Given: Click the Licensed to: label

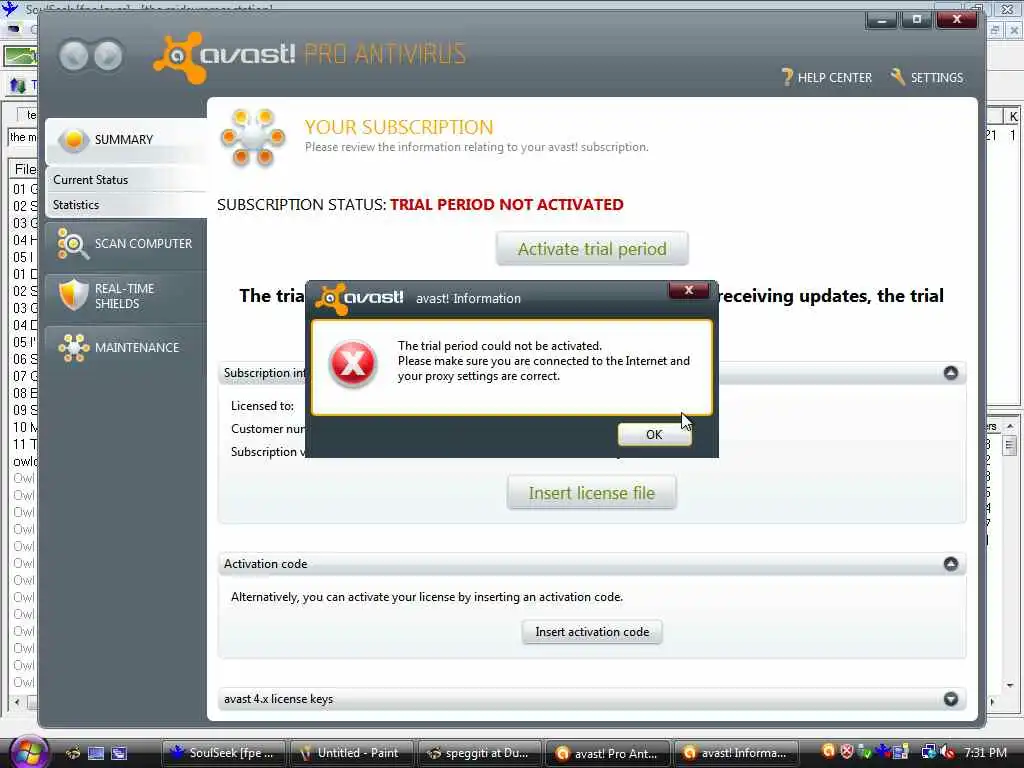Looking at the screenshot, I should click(263, 406).
